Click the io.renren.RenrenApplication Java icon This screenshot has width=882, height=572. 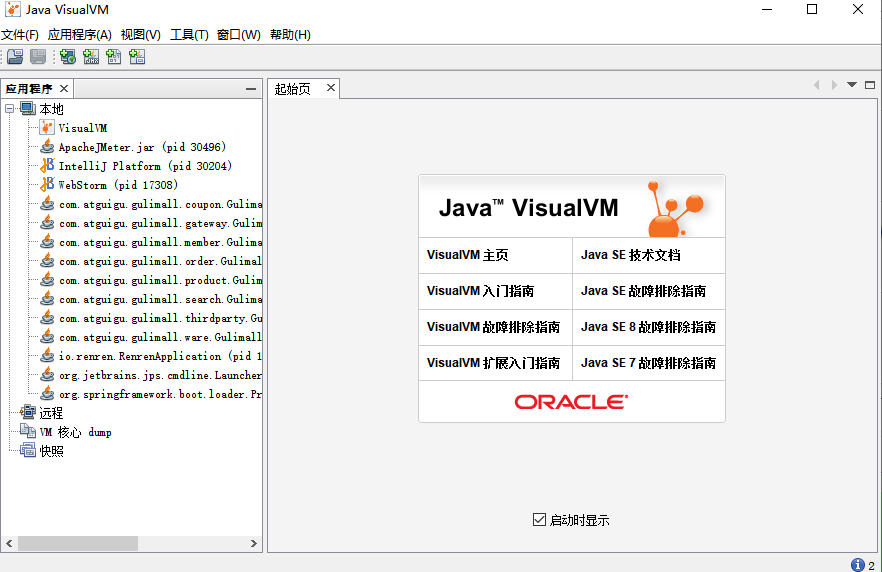[47, 356]
